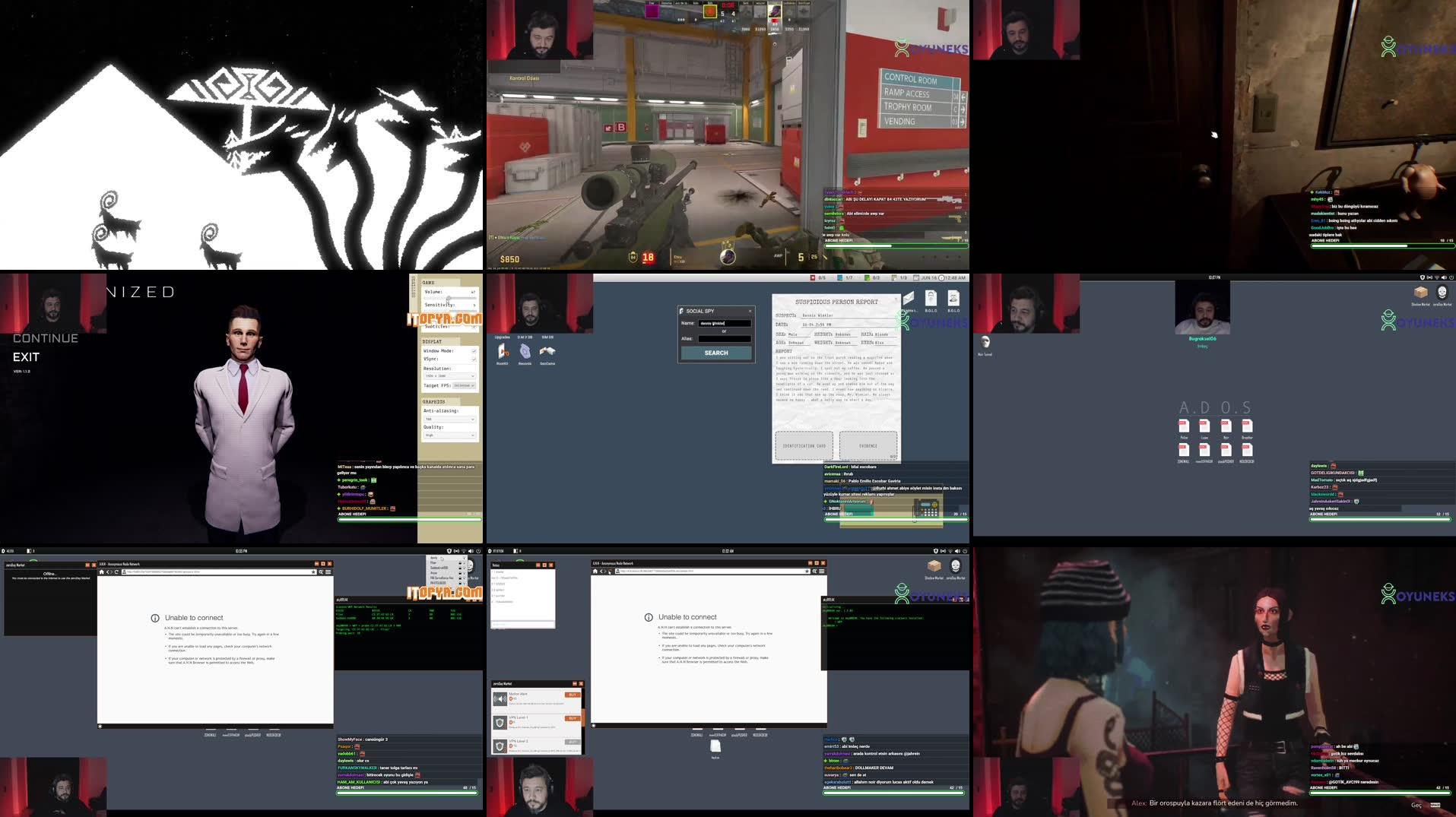
Task: Open Shadow Market box icon on 12:22 AM desktop
Action: pos(934,568)
